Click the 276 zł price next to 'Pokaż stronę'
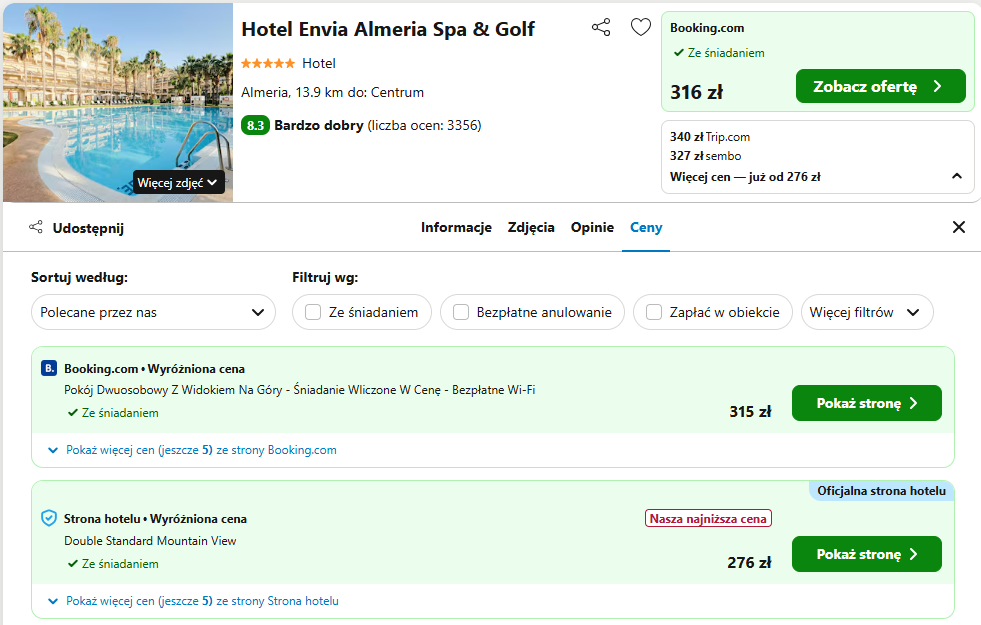Viewport: 981px width, 625px height. (x=749, y=562)
